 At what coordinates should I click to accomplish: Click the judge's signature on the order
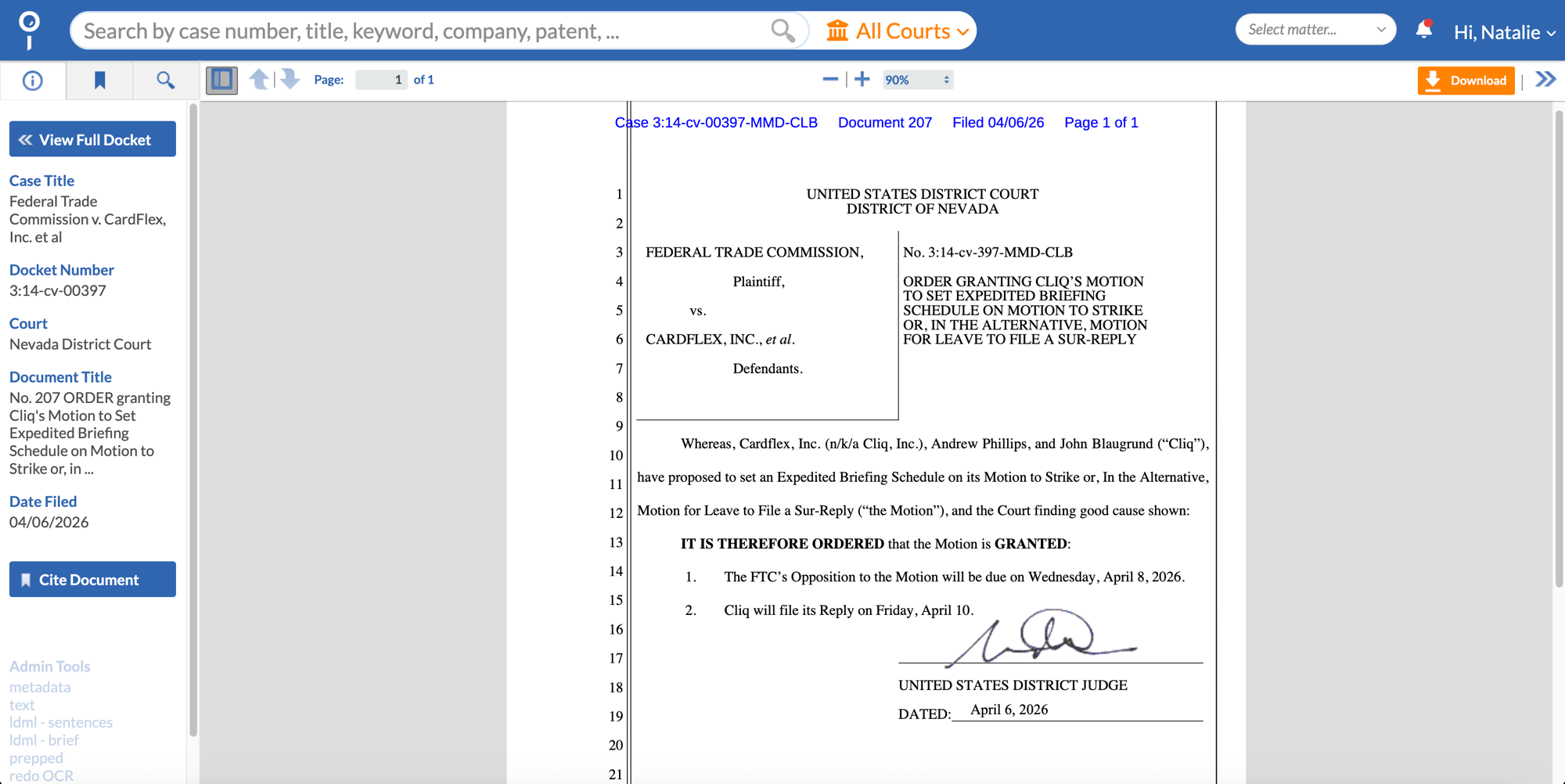coord(1041,637)
